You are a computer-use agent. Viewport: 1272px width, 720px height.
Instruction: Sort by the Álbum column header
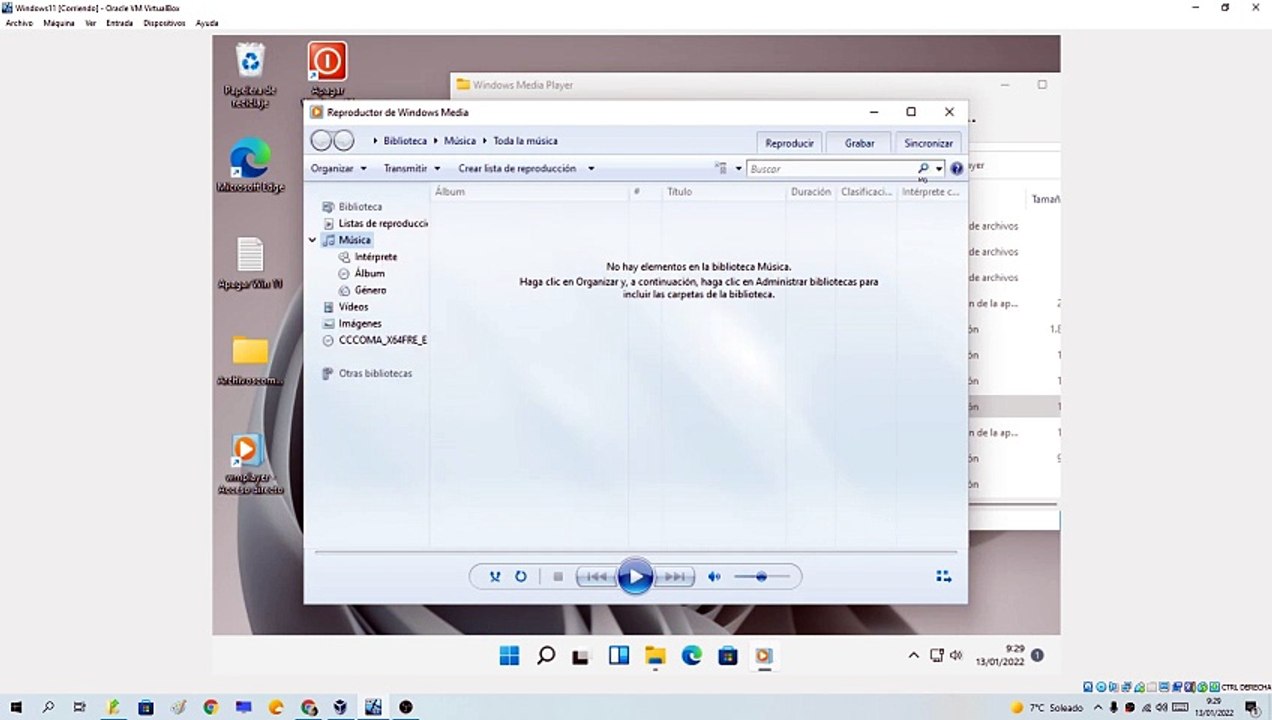(530, 192)
